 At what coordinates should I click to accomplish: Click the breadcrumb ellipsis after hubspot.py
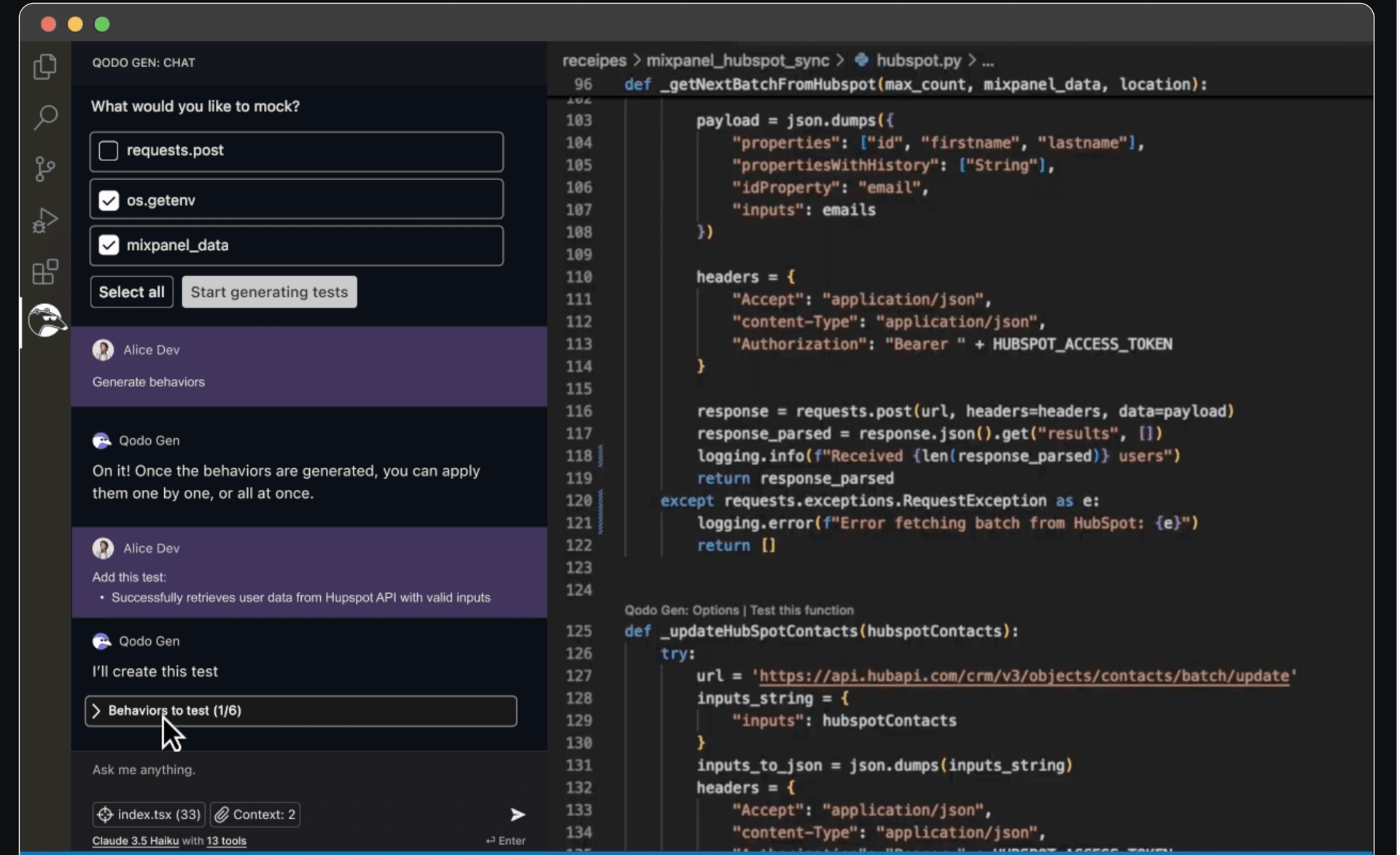(987, 61)
